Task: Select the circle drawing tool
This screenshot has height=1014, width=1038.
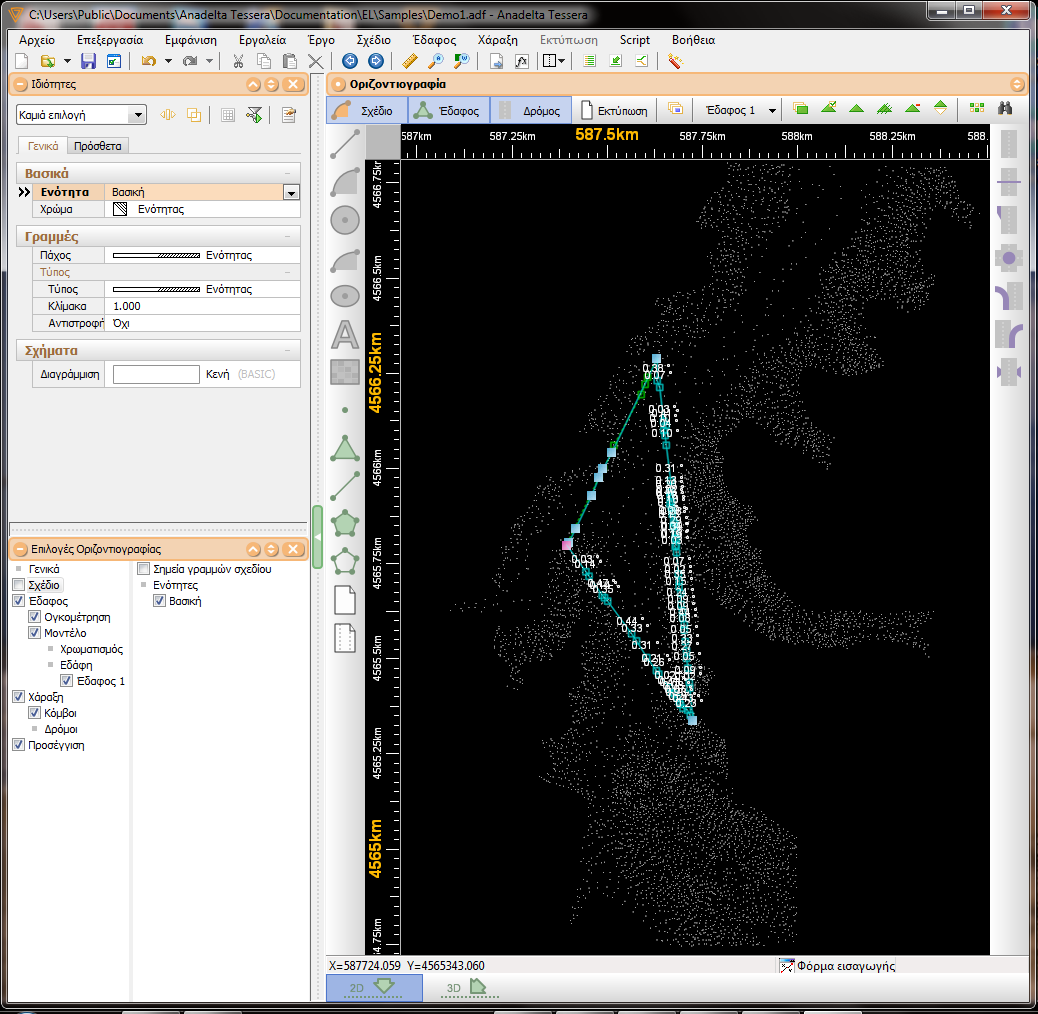Action: 345,220
